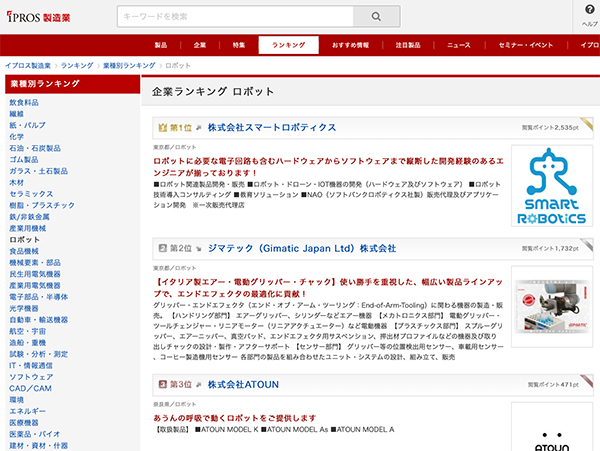Select 飲食料品 in the sidebar
Viewport: 600px width, 451px height.
24,102
